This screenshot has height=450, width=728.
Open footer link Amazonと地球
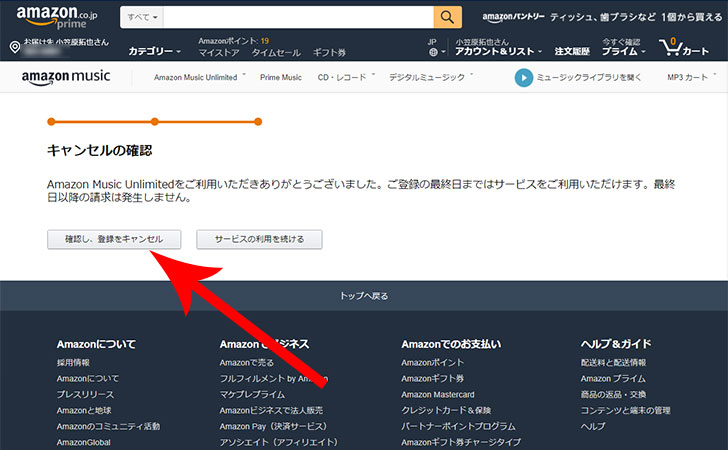(84, 411)
